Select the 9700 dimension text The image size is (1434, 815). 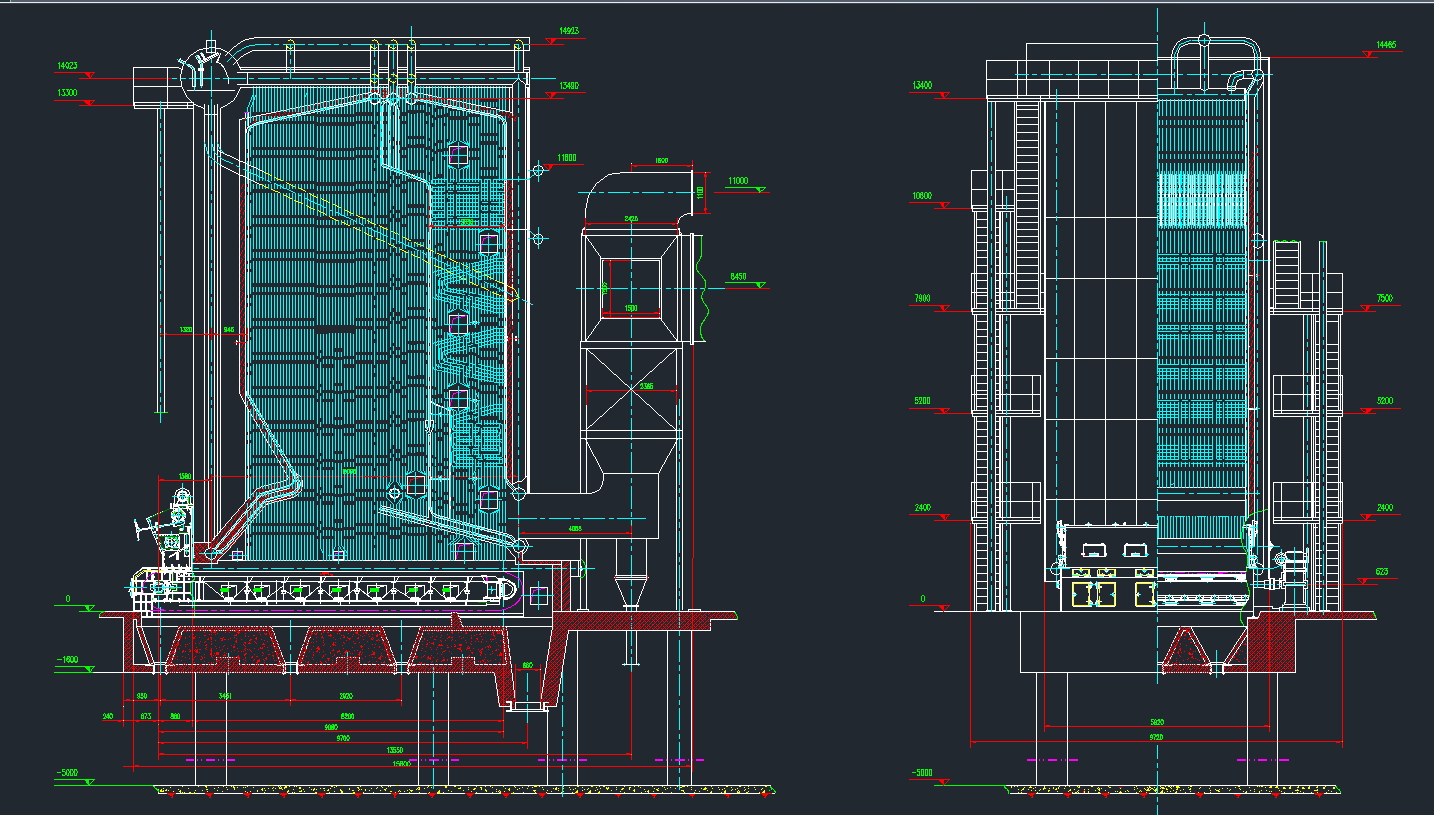click(x=343, y=738)
